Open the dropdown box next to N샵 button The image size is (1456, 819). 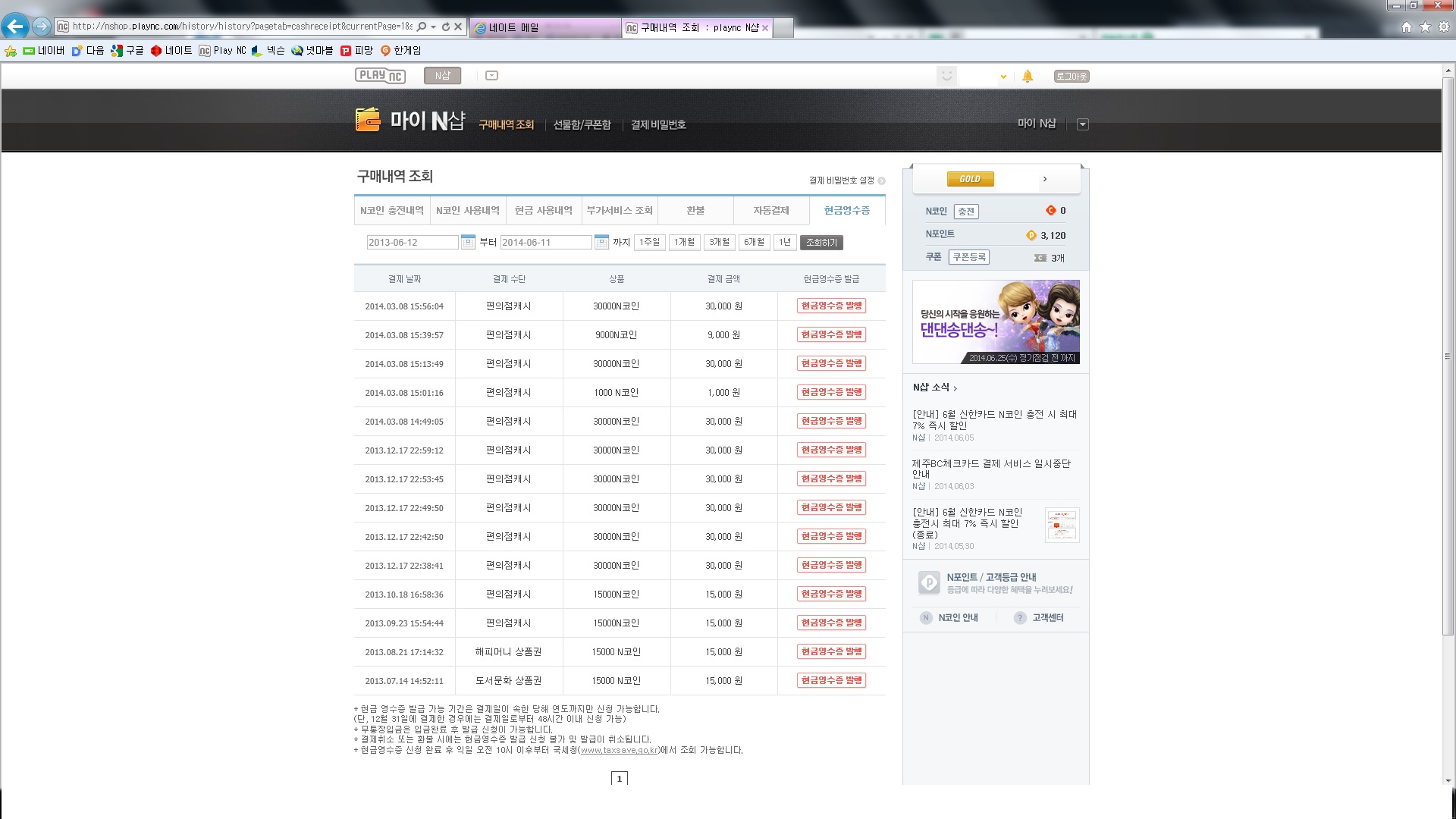click(x=491, y=76)
